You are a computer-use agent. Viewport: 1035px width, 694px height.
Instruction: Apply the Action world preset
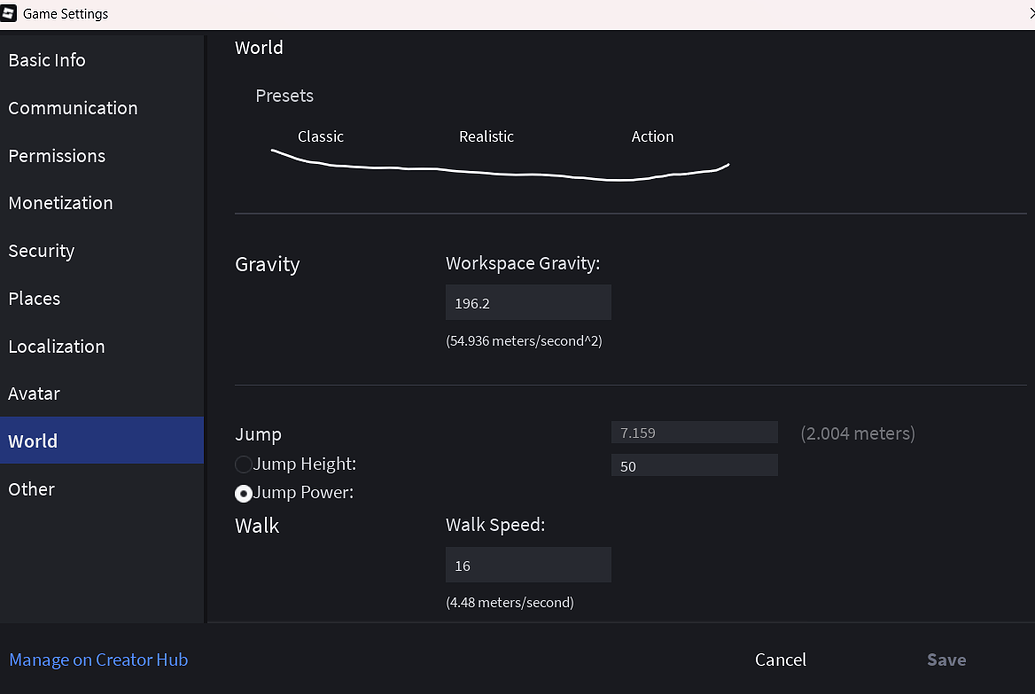(x=652, y=137)
